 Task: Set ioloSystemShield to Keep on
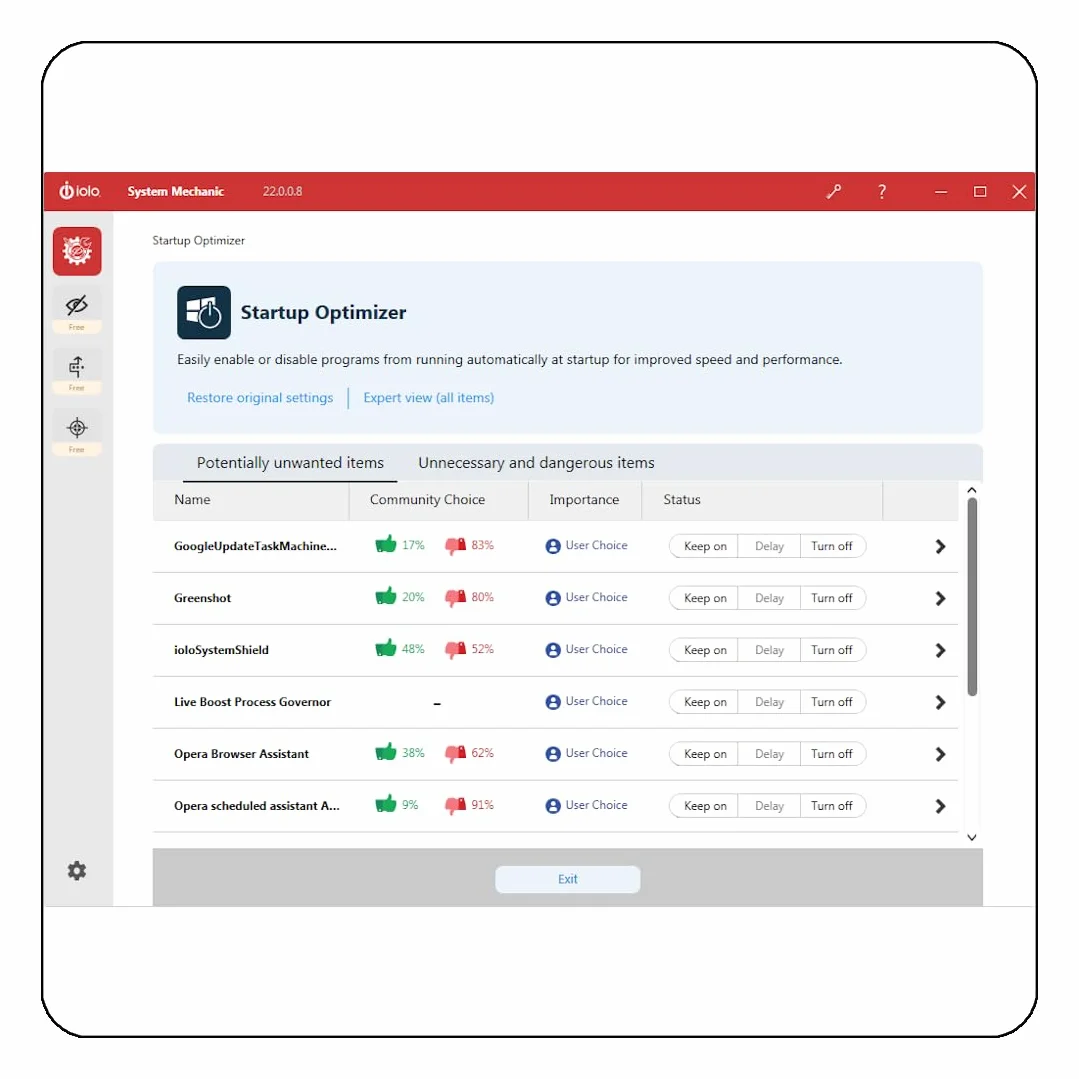coord(704,650)
